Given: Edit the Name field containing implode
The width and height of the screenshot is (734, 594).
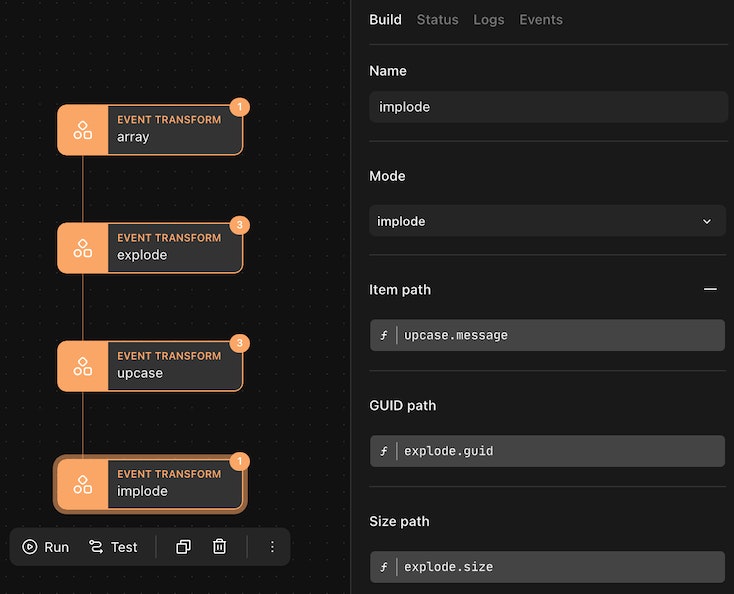Looking at the screenshot, I should coord(547,107).
